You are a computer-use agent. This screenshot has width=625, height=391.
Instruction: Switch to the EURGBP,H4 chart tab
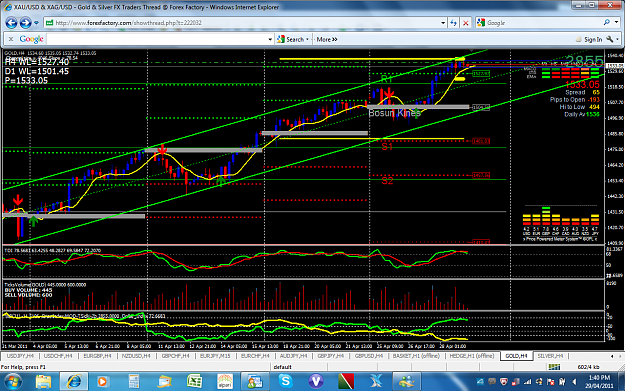click(x=97, y=356)
